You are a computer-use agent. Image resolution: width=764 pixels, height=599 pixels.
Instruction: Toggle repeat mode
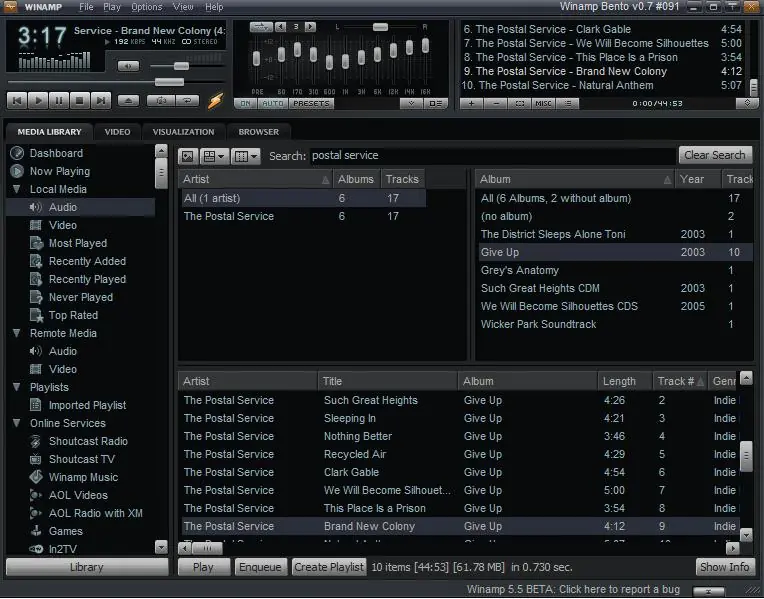pyautogui.click(x=188, y=100)
